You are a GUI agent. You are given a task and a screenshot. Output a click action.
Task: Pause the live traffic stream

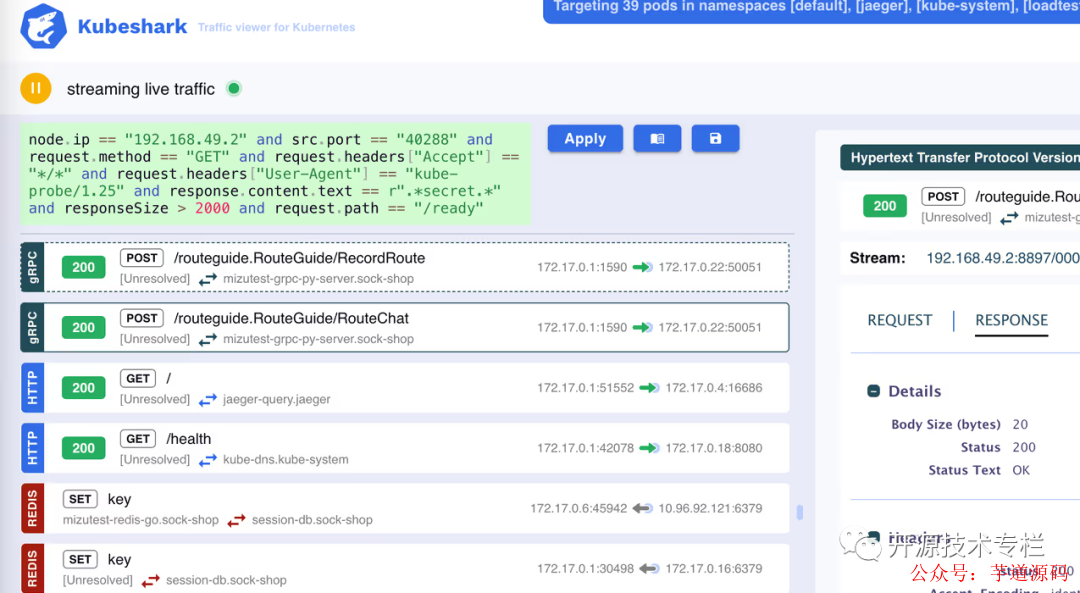pyautogui.click(x=36, y=88)
